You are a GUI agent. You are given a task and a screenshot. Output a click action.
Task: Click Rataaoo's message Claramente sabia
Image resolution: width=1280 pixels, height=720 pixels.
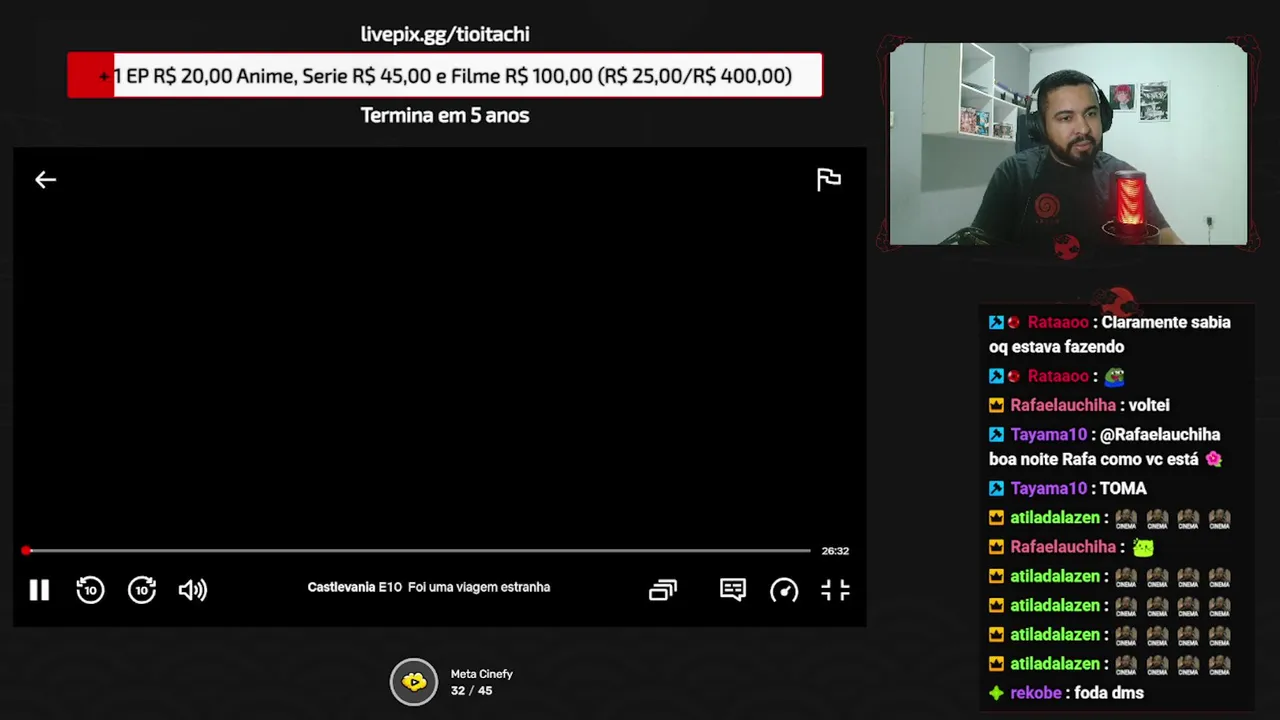(1110, 334)
